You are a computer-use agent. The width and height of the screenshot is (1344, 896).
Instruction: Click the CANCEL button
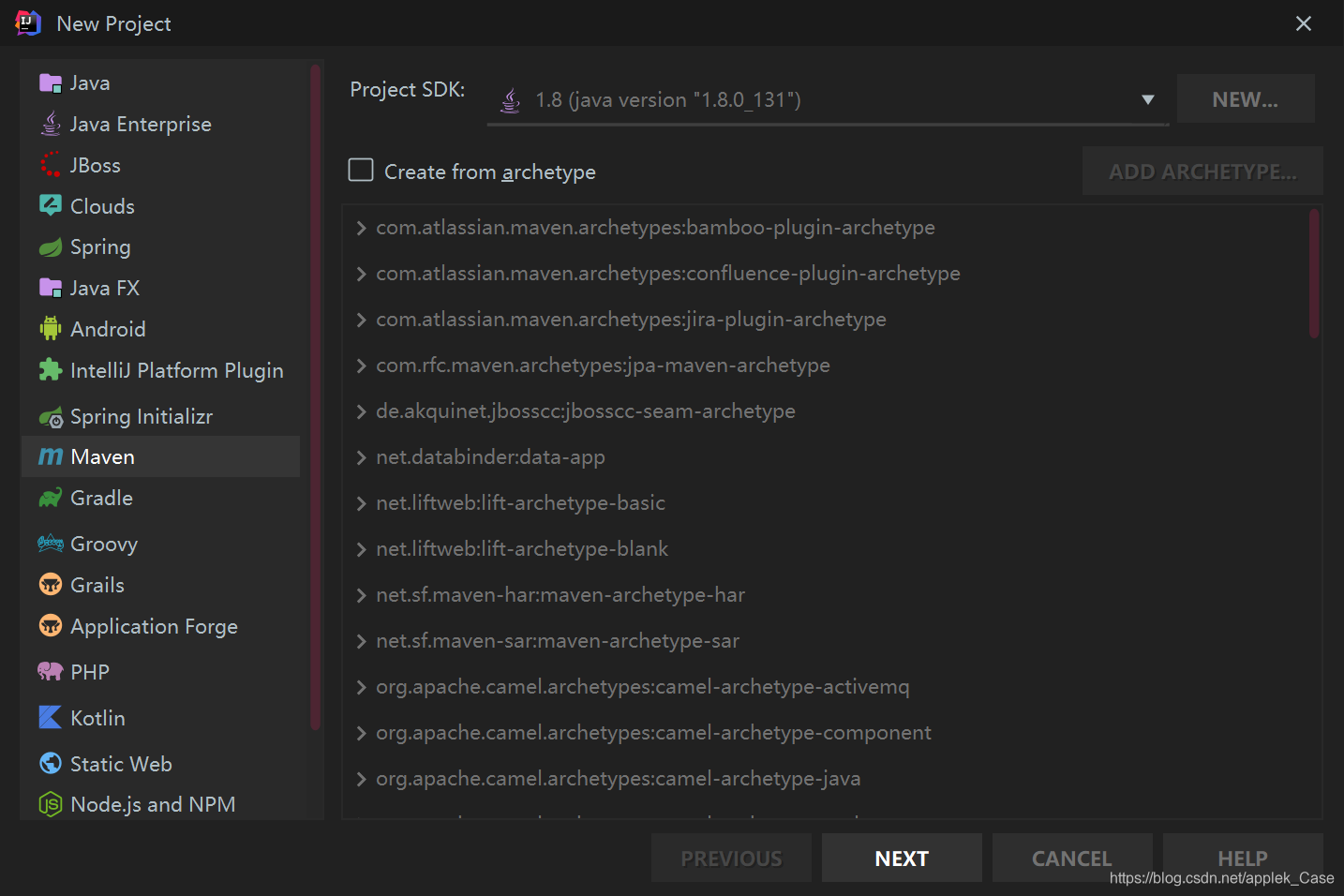(x=1072, y=858)
